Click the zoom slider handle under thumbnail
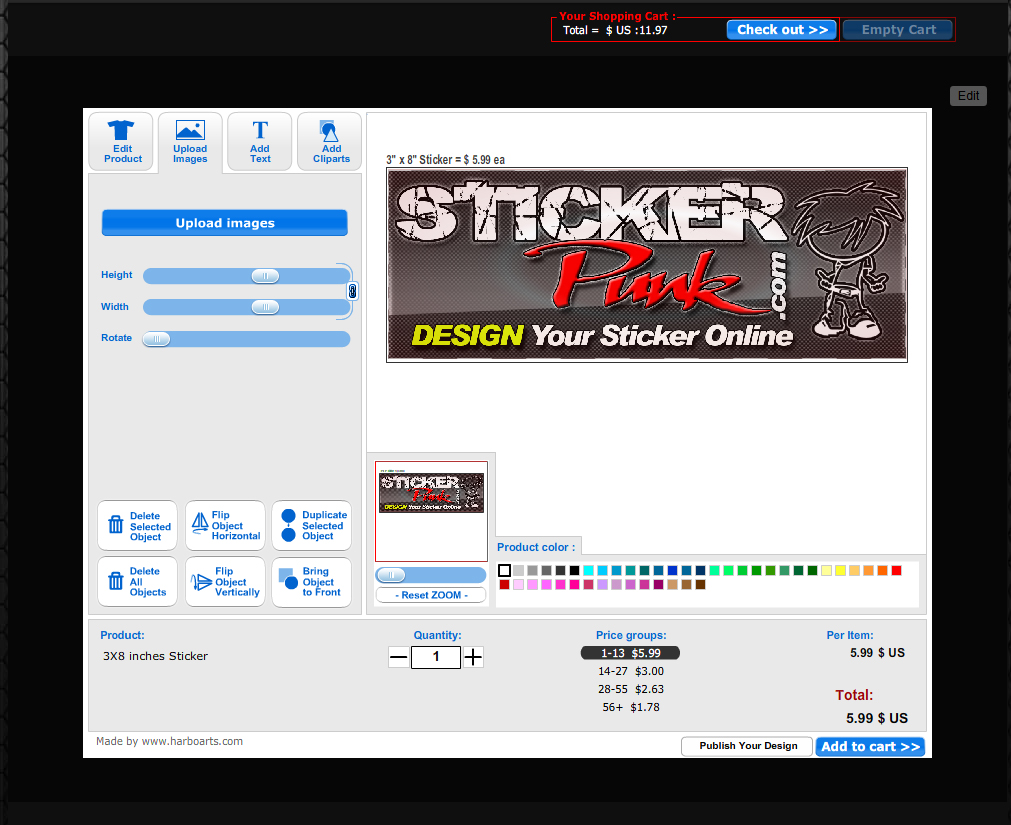Viewport: 1011px width, 825px height. (391, 575)
